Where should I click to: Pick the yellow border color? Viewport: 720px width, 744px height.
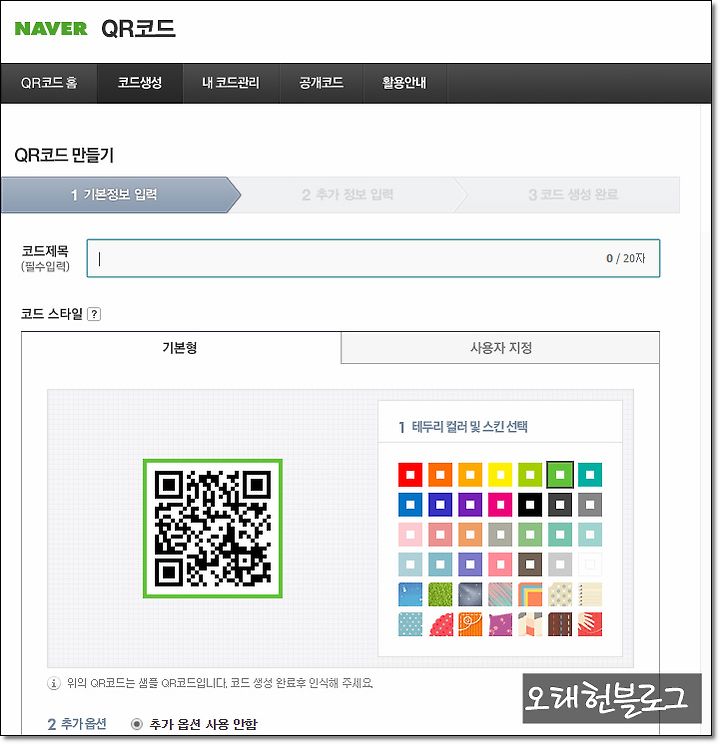pos(500,474)
